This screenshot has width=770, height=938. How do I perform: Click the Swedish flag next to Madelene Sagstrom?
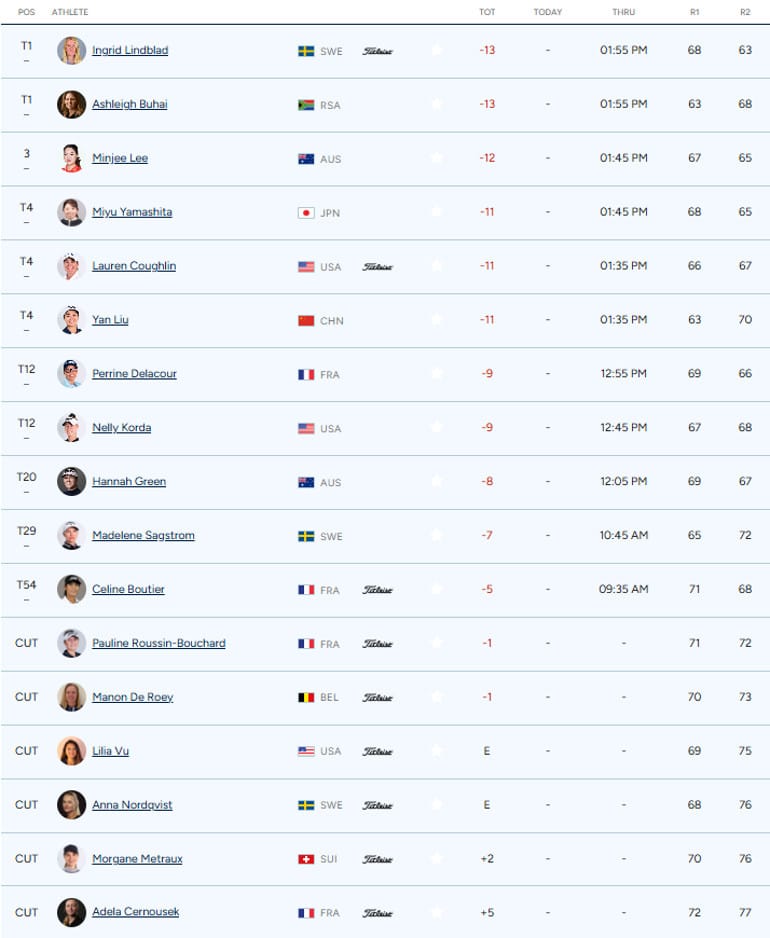pyautogui.click(x=306, y=536)
